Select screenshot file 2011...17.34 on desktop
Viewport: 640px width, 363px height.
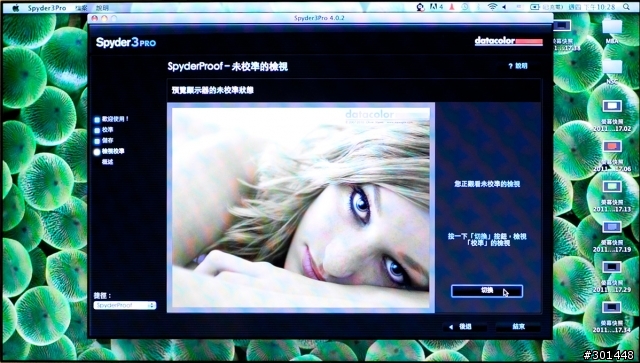tap(612, 317)
